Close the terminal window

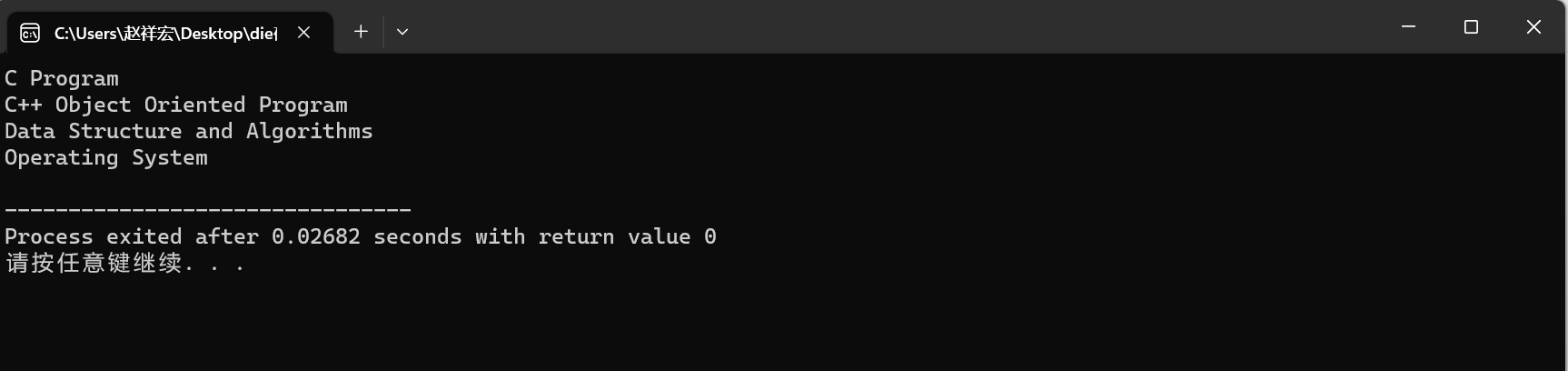(1534, 27)
